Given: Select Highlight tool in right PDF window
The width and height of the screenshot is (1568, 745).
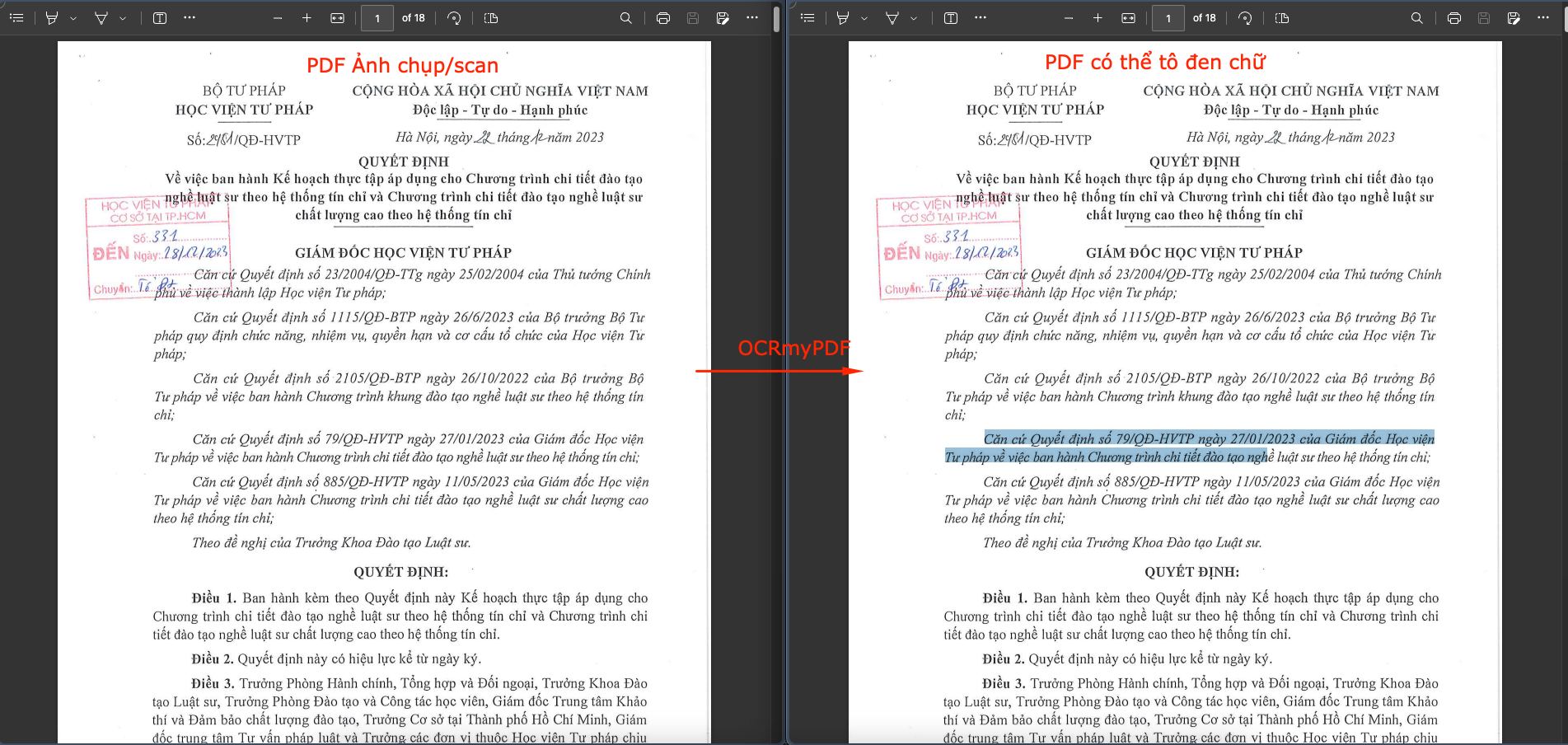Looking at the screenshot, I should coord(843,17).
